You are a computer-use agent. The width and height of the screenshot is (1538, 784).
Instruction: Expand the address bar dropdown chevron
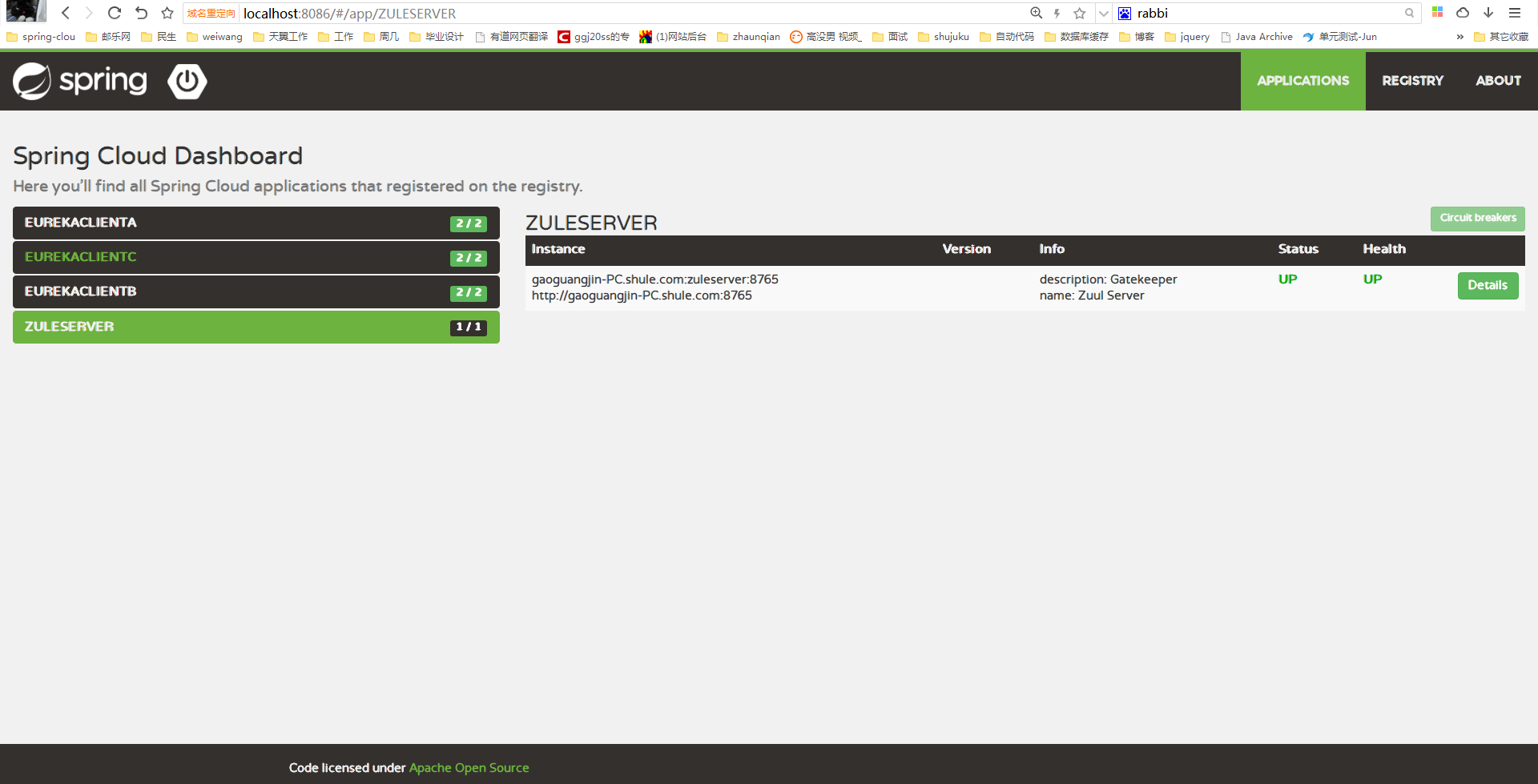point(1104,14)
